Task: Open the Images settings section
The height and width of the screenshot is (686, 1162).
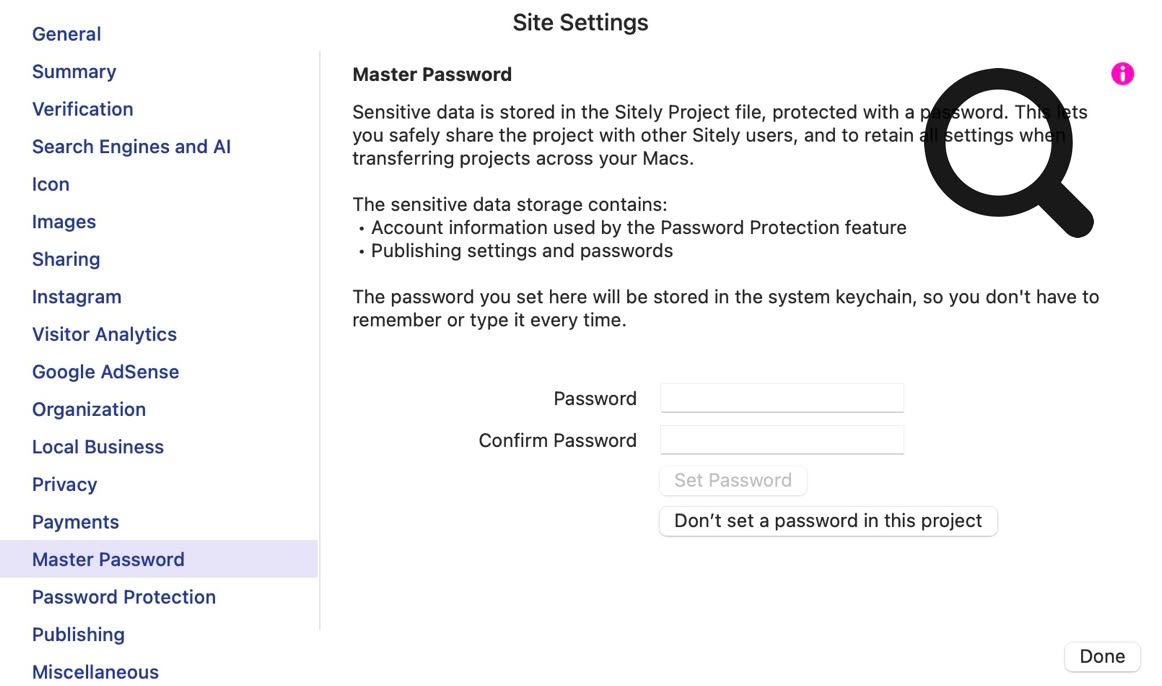Action: (x=64, y=222)
